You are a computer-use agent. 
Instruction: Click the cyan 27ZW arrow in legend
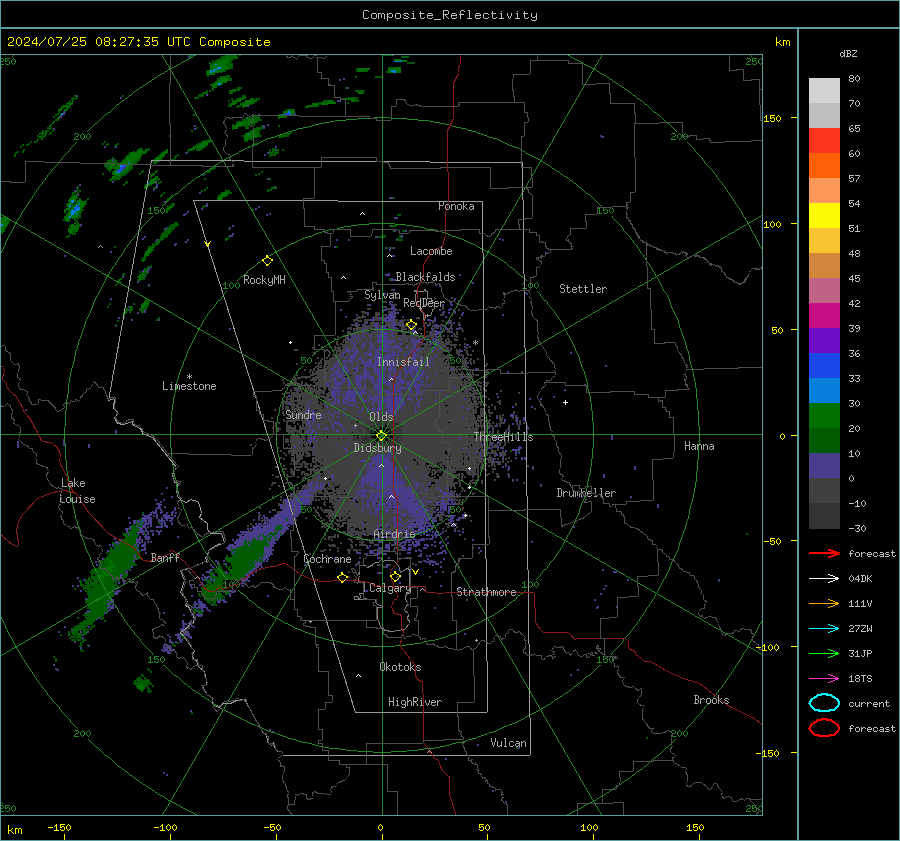click(x=824, y=629)
